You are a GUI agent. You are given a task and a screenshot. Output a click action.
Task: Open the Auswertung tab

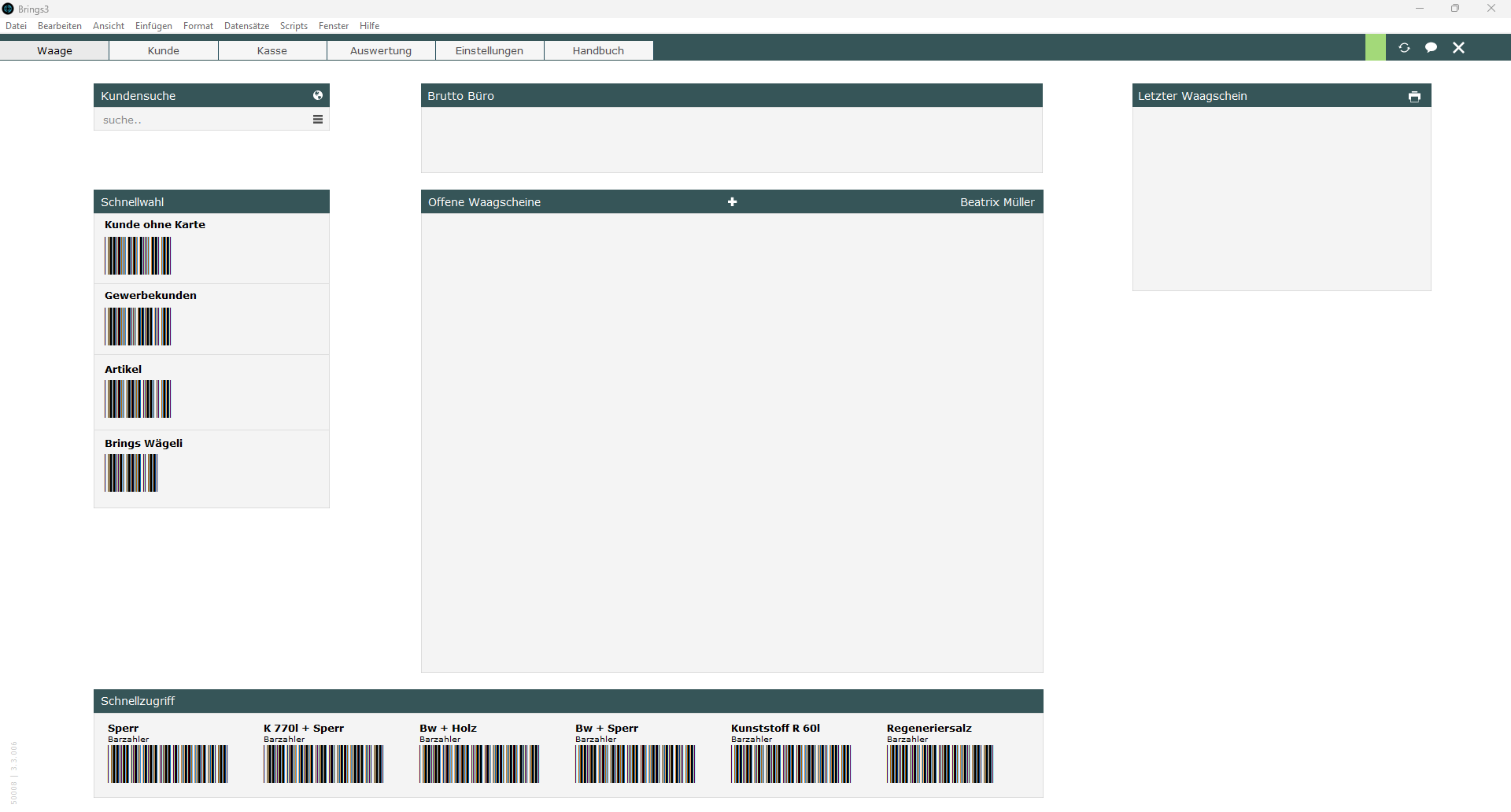pos(381,51)
